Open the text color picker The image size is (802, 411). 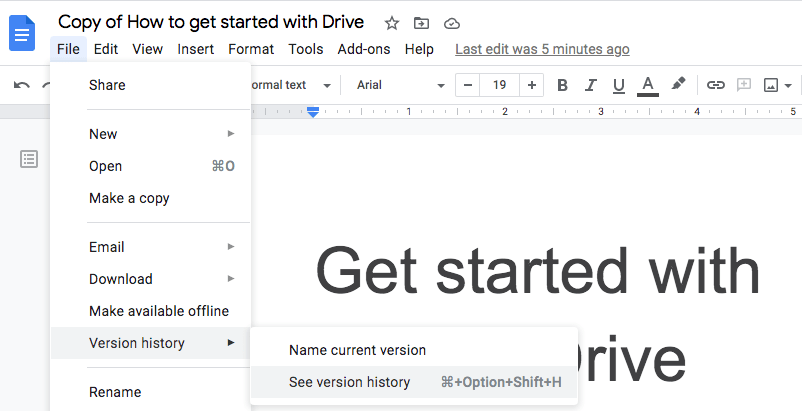pyautogui.click(x=648, y=85)
